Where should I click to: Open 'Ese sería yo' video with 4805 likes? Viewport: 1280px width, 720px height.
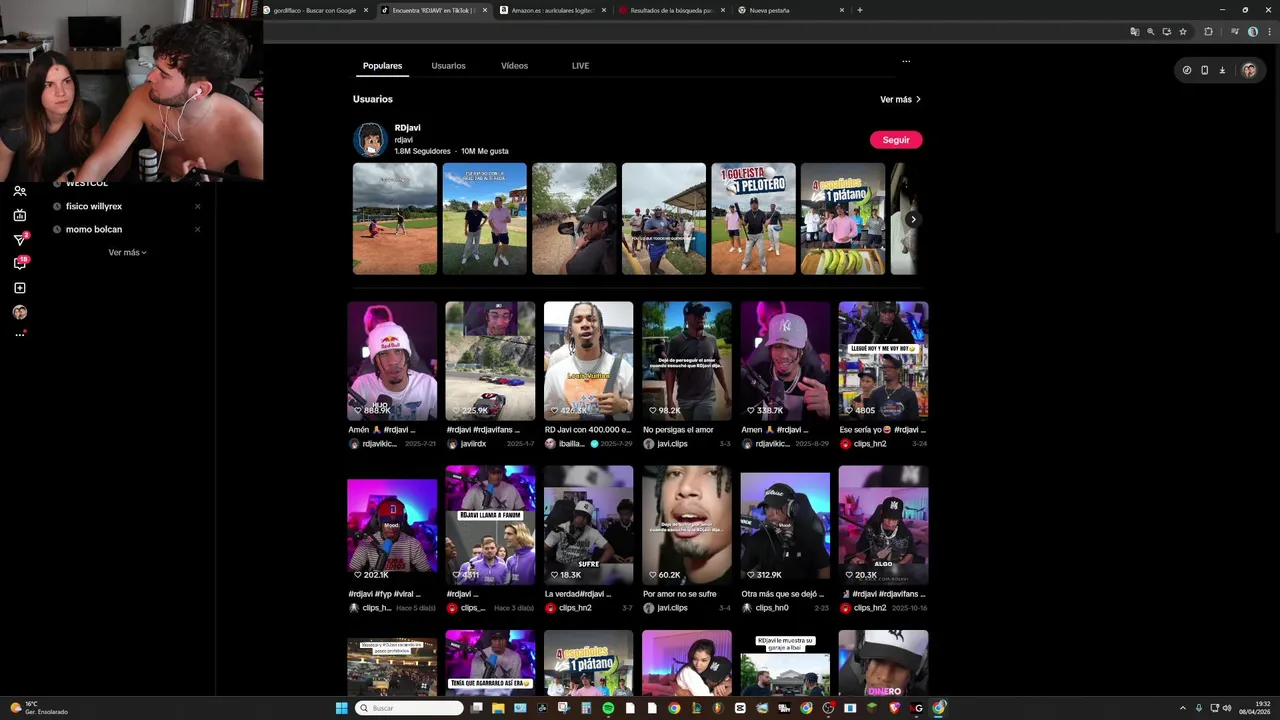(883, 361)
